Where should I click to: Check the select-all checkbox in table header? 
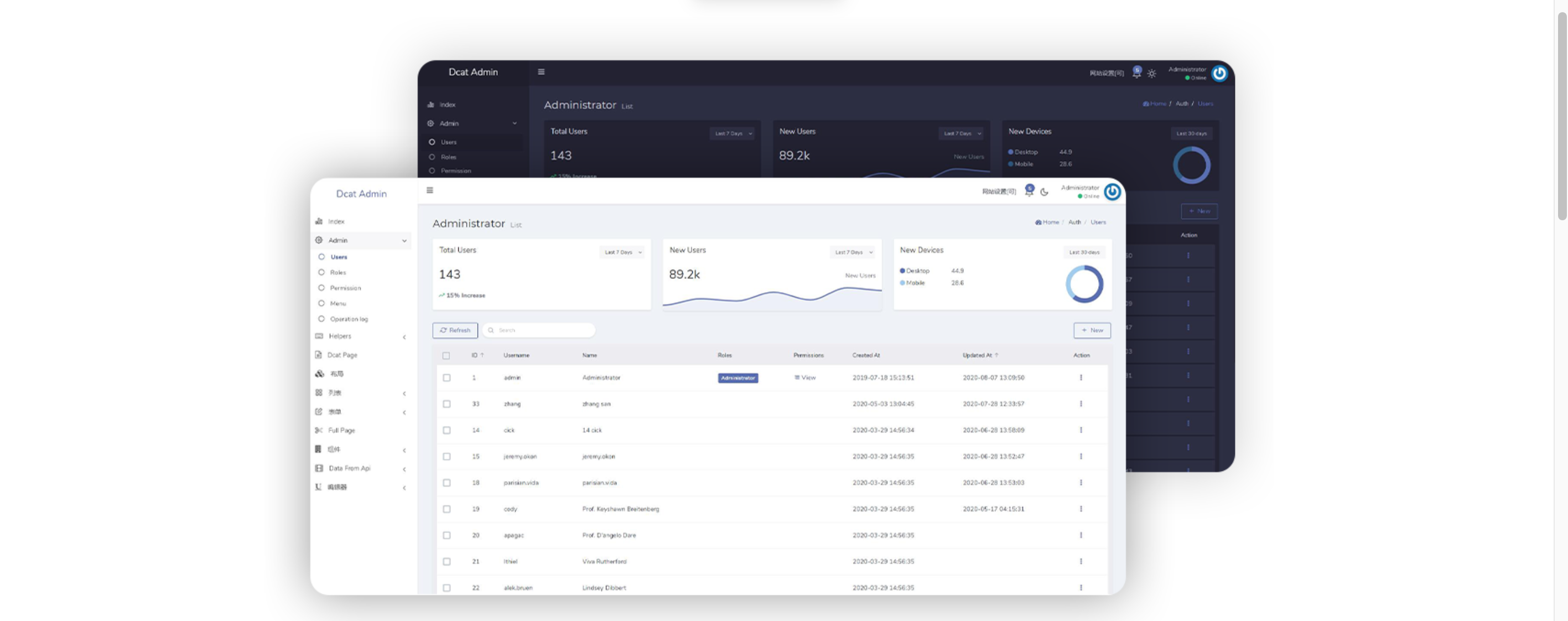click(446, 355)
